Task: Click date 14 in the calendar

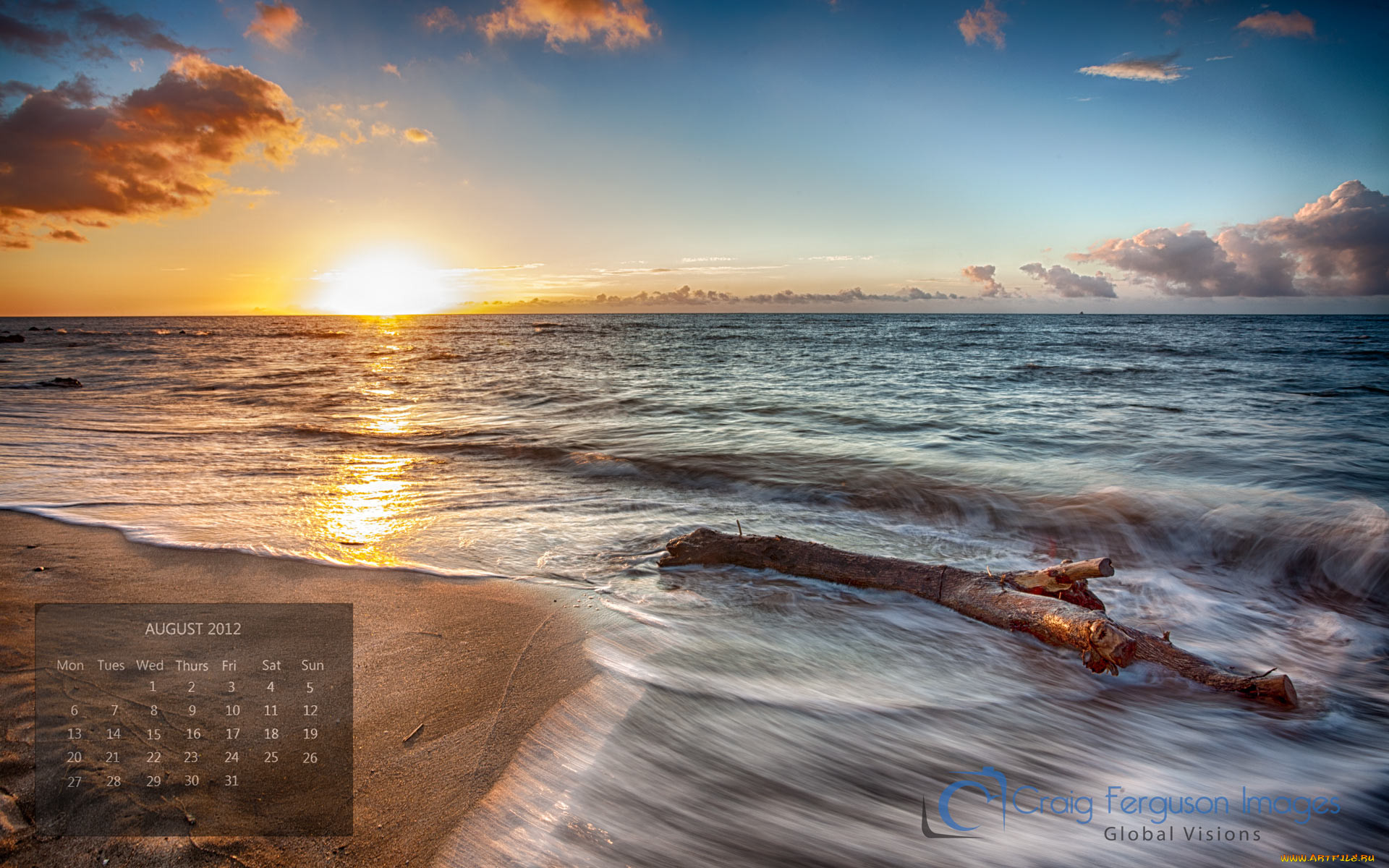Action: (x=114, y=733)
